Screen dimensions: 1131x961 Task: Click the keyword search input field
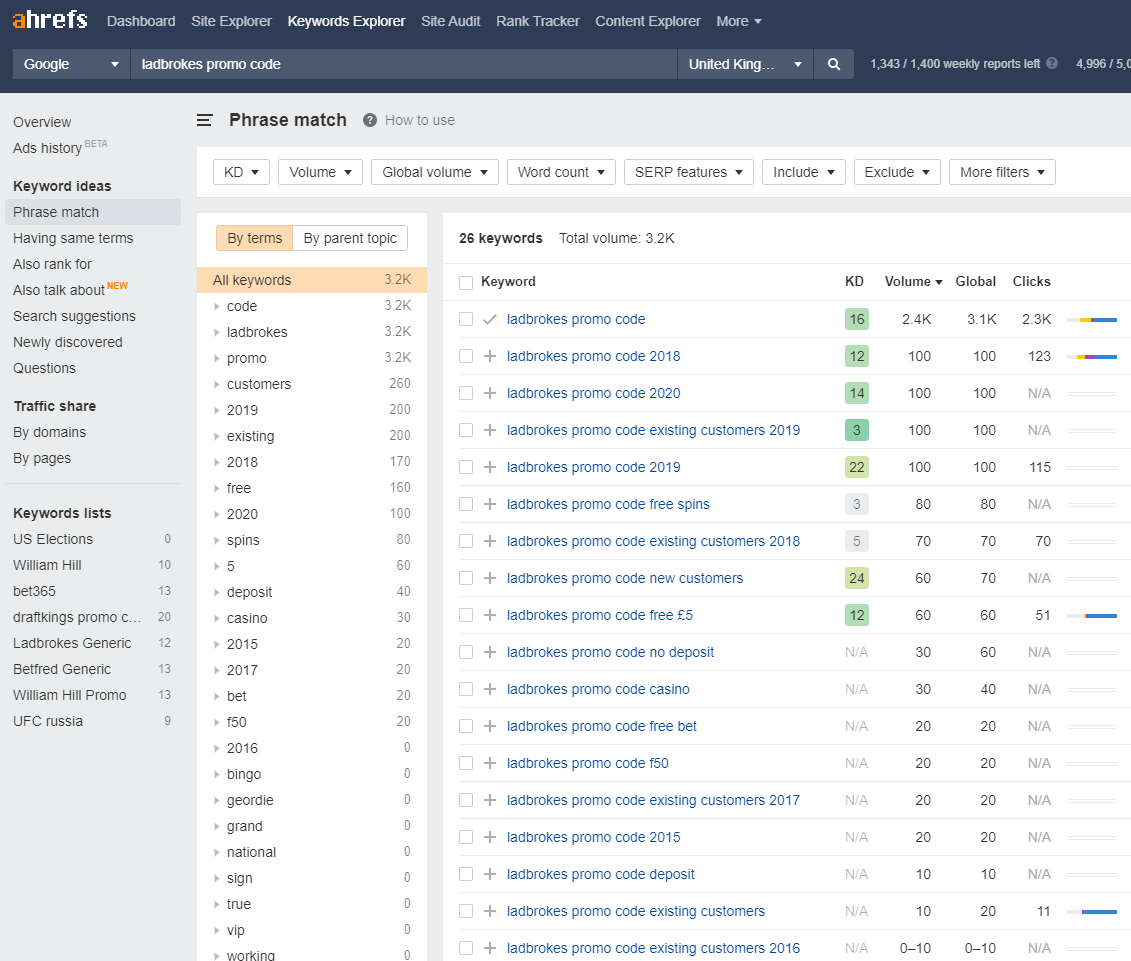pyautogui.click(x=403, y=64)
